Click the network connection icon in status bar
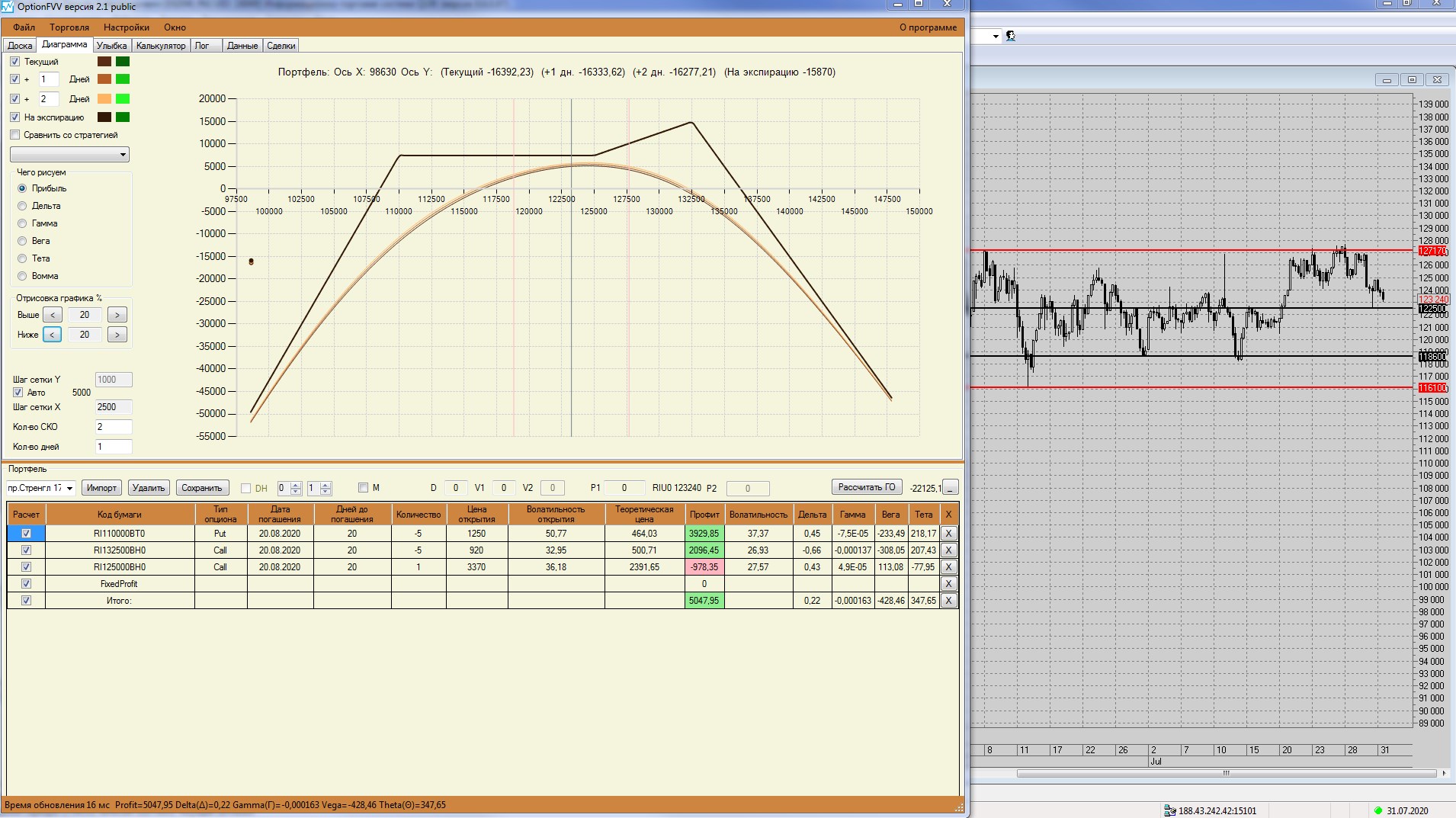 (1170, 810)
